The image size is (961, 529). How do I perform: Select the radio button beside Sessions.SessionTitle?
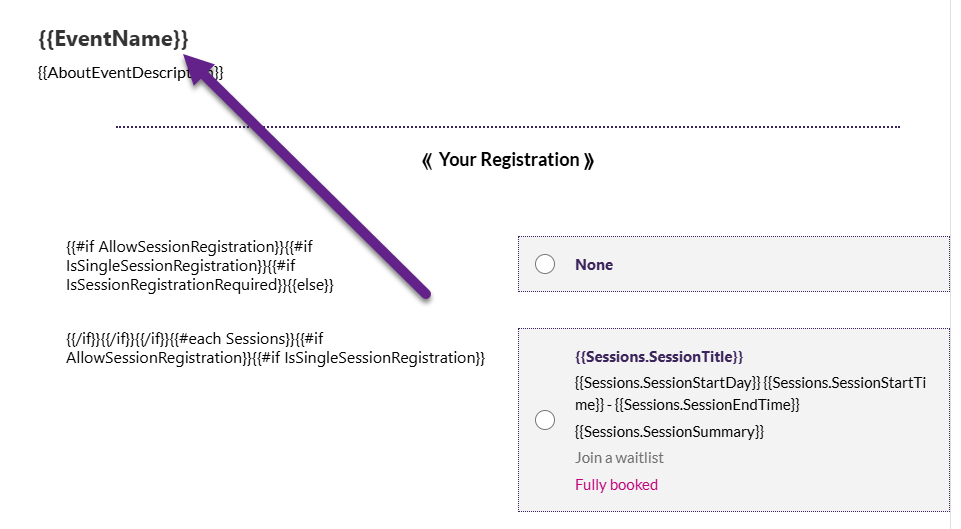point(545,420)
